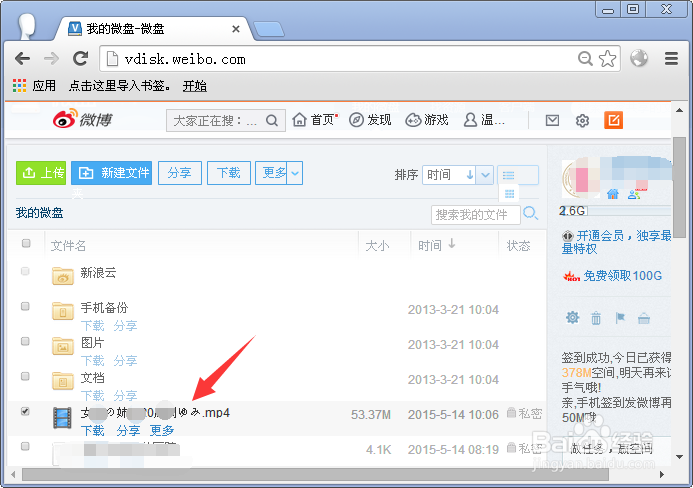
Task: Click the orange compose post icon
Action: (x=613, y=120)
